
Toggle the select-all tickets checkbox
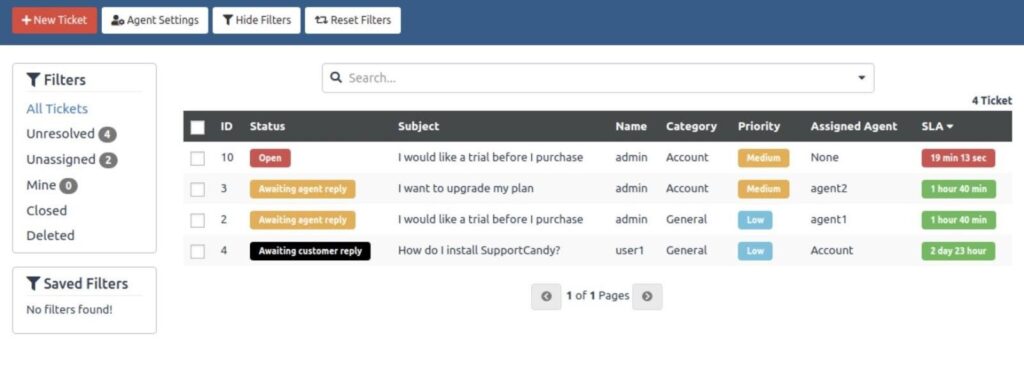(197, 127)
